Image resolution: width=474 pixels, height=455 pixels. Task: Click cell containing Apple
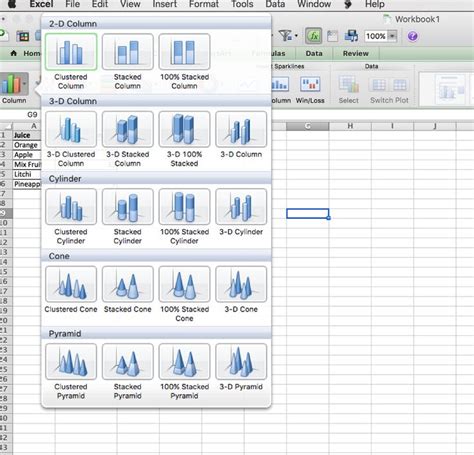pos(27,155)
